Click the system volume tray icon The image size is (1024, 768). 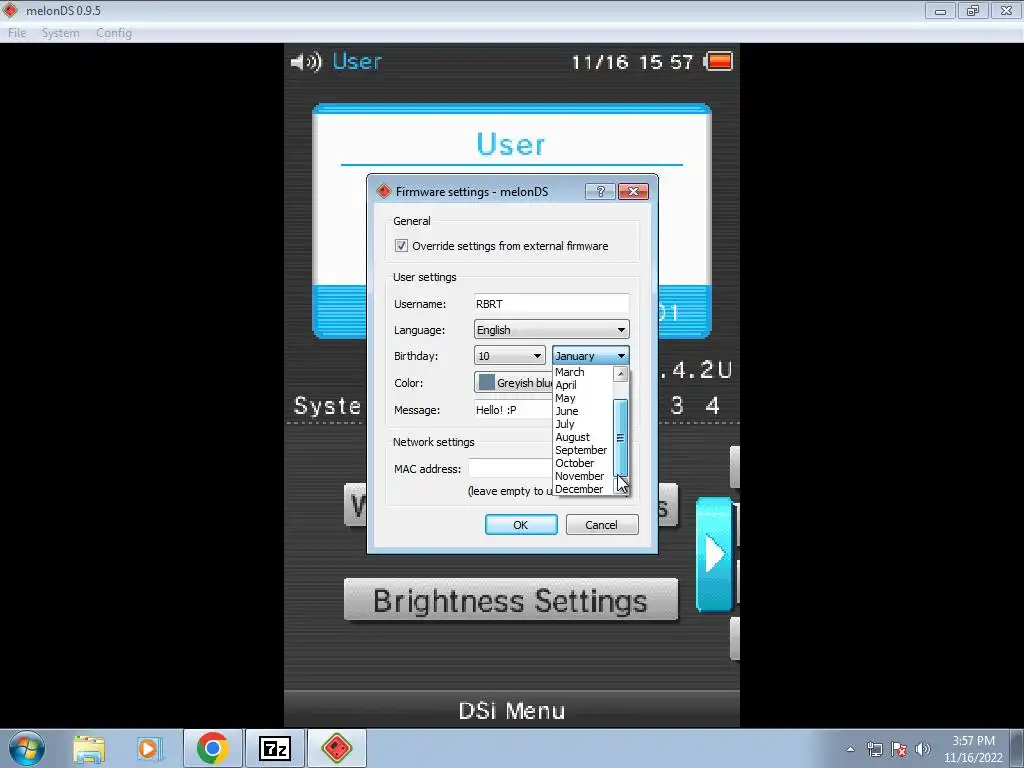923,749
